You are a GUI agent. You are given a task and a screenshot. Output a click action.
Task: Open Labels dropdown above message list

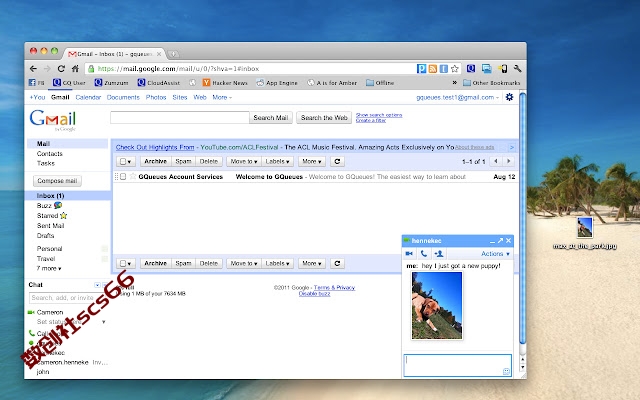277,161
